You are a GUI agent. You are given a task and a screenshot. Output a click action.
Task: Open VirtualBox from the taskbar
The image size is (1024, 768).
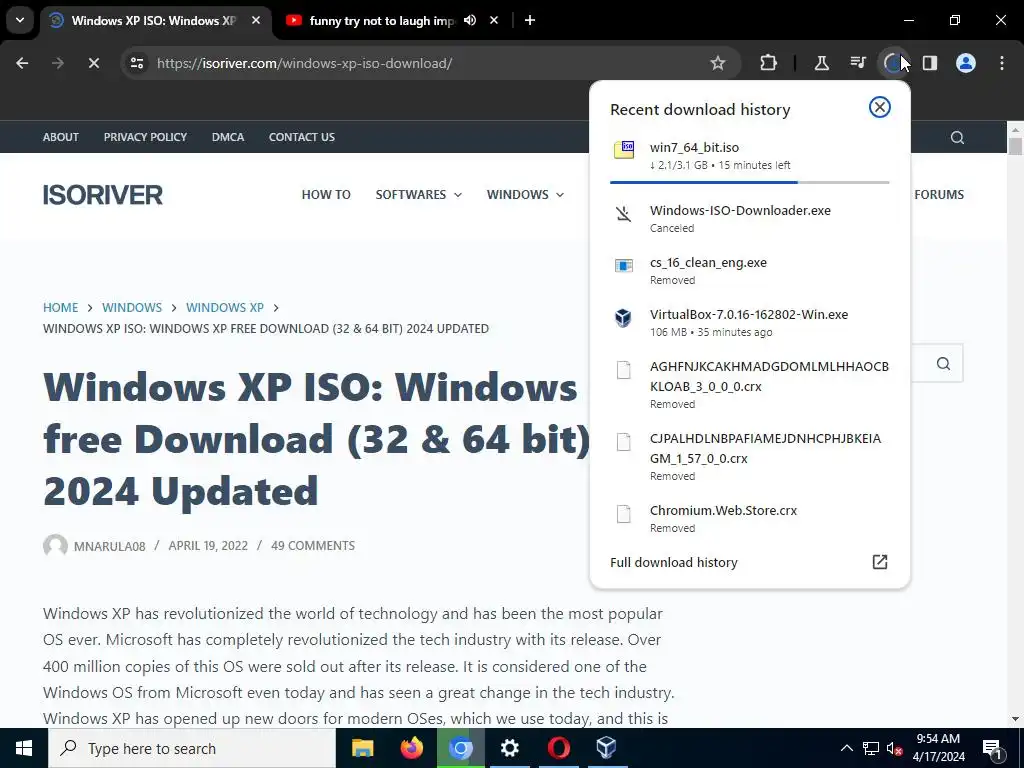point(607,748)
